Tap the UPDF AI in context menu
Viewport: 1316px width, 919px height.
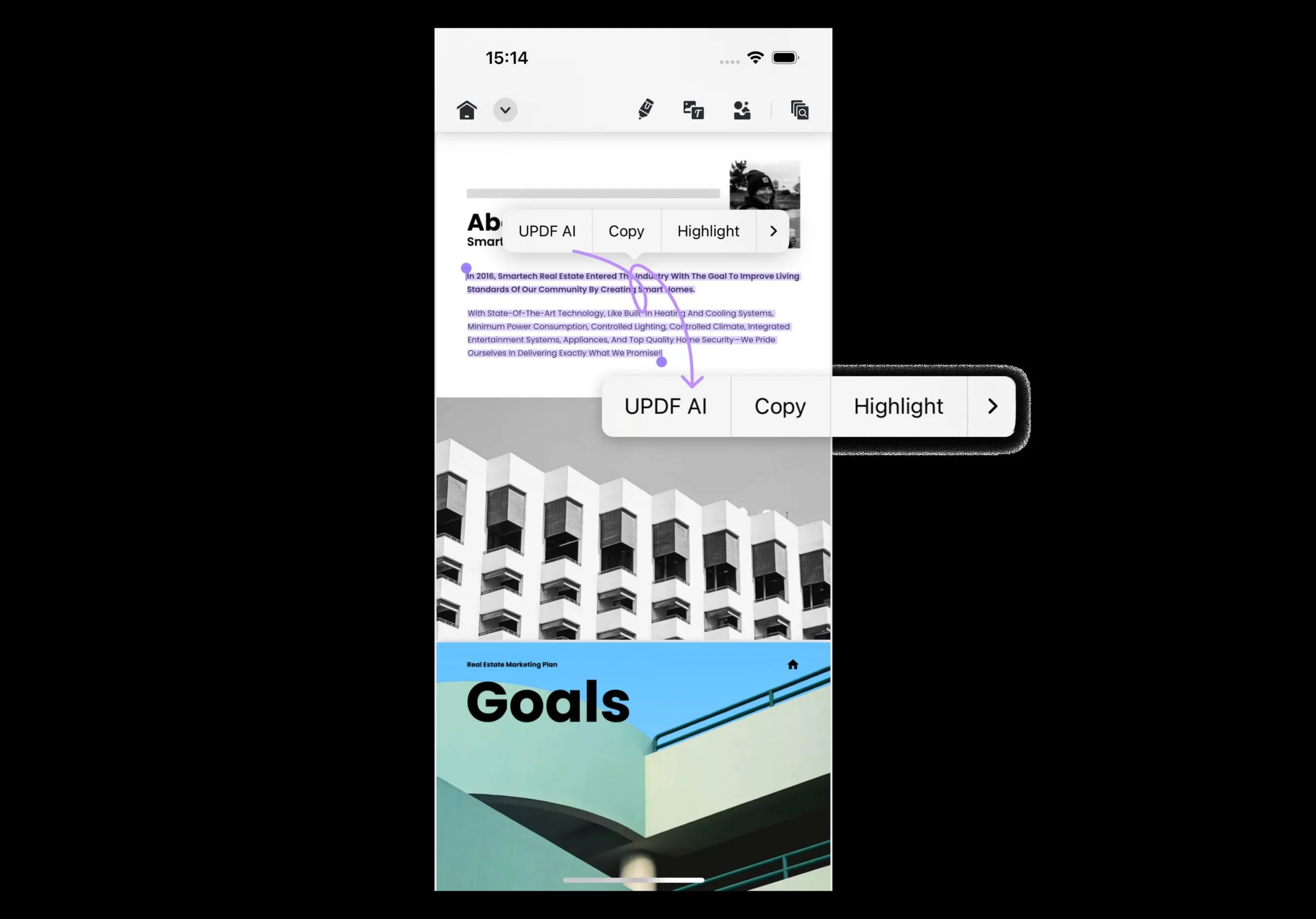pyautogui.click(x=664, y=405)
